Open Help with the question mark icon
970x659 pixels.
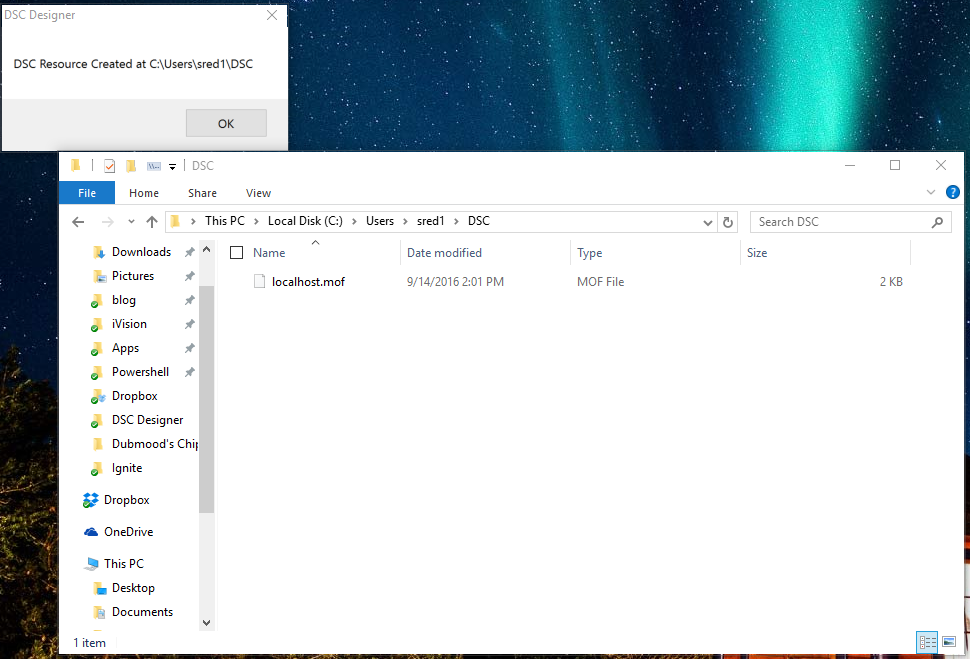click(x=953, y=192)
